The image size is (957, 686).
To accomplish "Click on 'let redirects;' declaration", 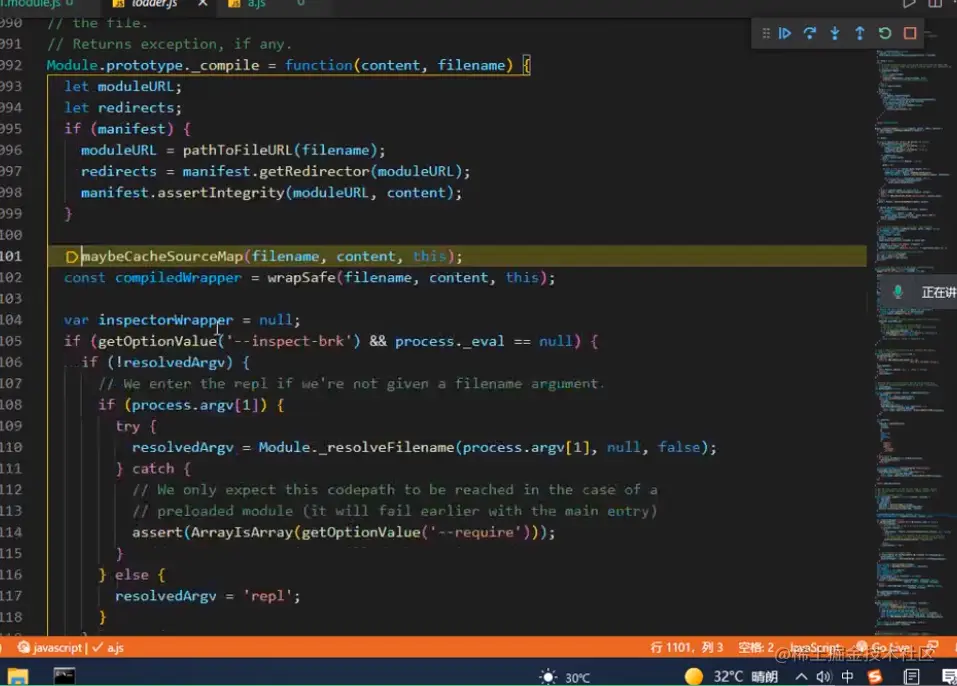I will click(x=123, y=108).
